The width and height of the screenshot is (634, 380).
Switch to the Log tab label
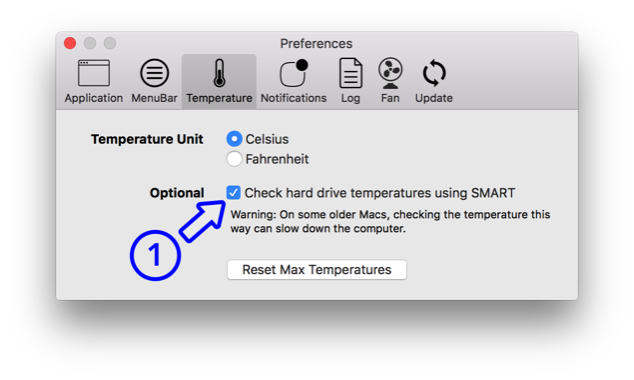pyautogui.click(x=350, y=98)
